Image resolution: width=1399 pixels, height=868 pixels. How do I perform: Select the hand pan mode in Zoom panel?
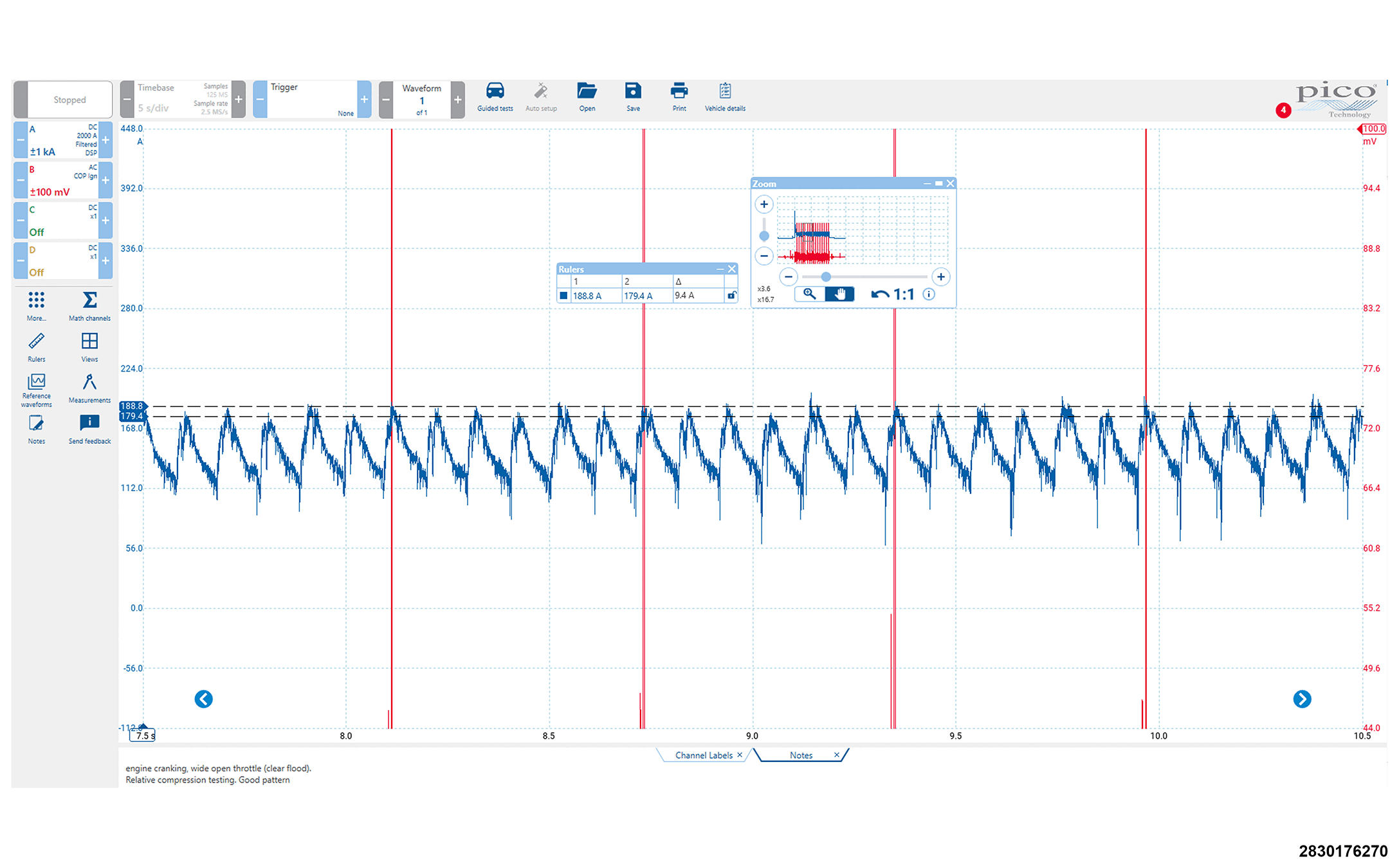point(839,294)
